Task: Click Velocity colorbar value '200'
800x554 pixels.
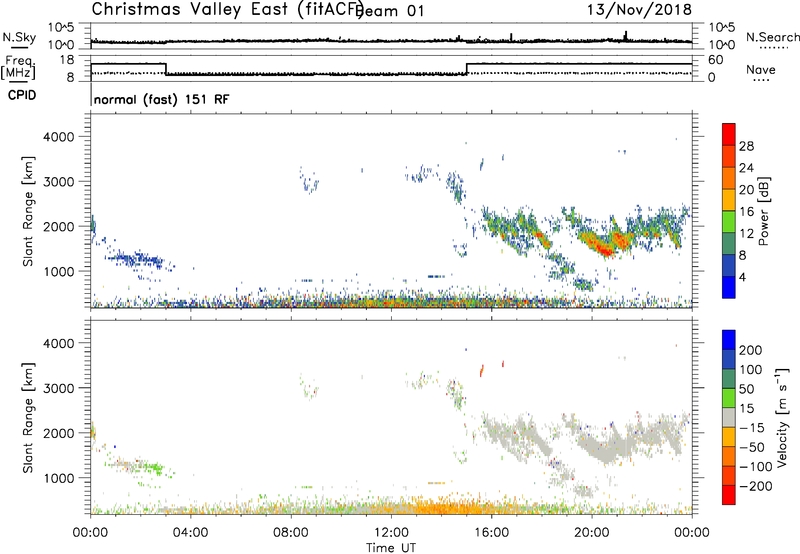Action: click(751, 350)
